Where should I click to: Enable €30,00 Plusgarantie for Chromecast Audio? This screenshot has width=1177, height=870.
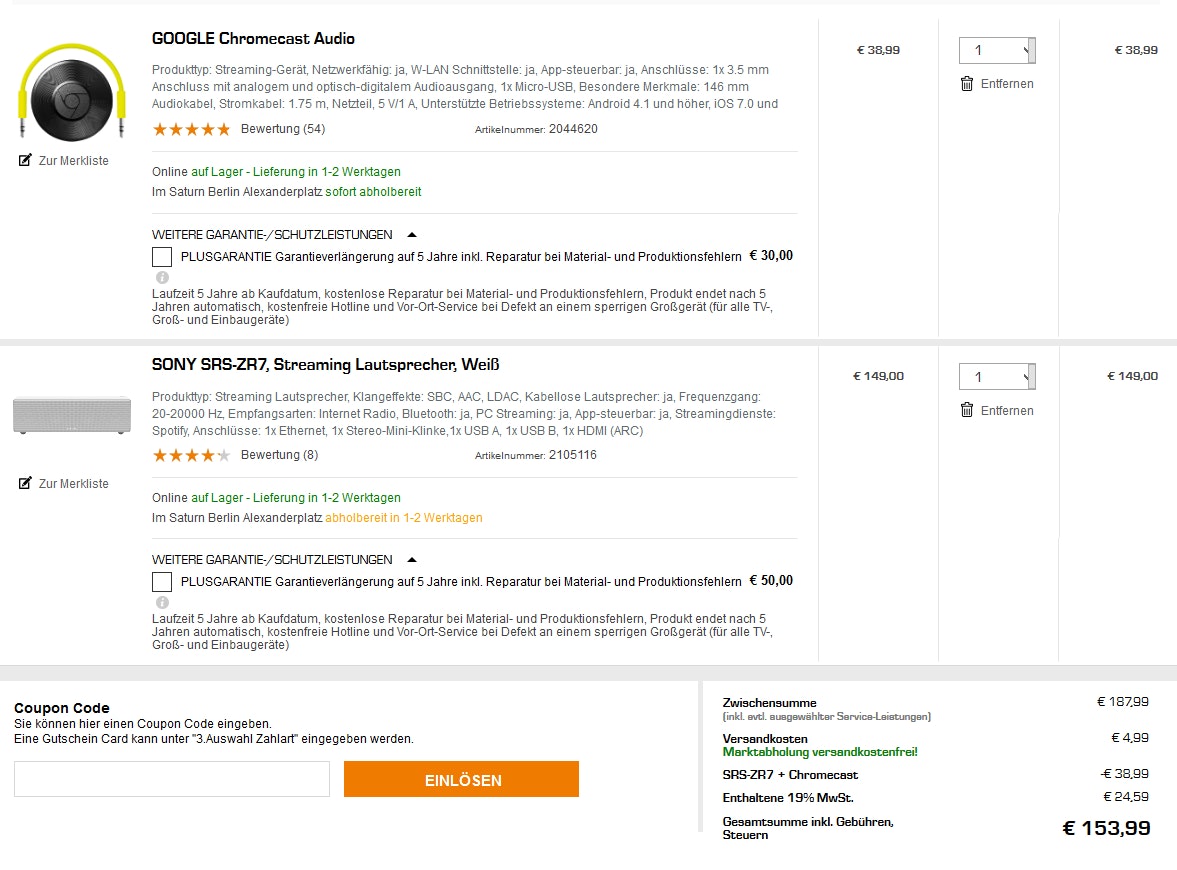pos(162,257)
